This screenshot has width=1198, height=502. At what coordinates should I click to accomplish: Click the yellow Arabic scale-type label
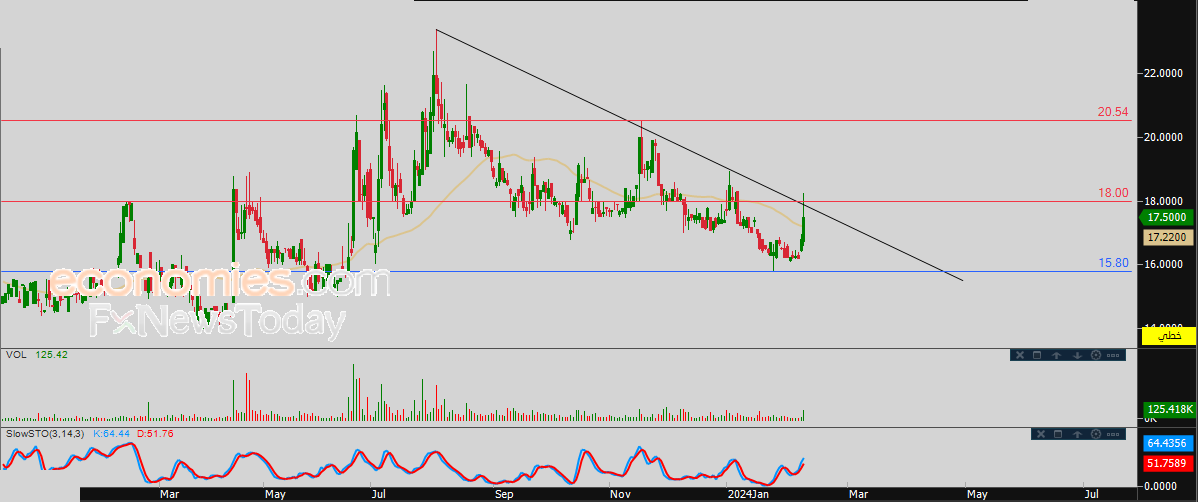1167,335
